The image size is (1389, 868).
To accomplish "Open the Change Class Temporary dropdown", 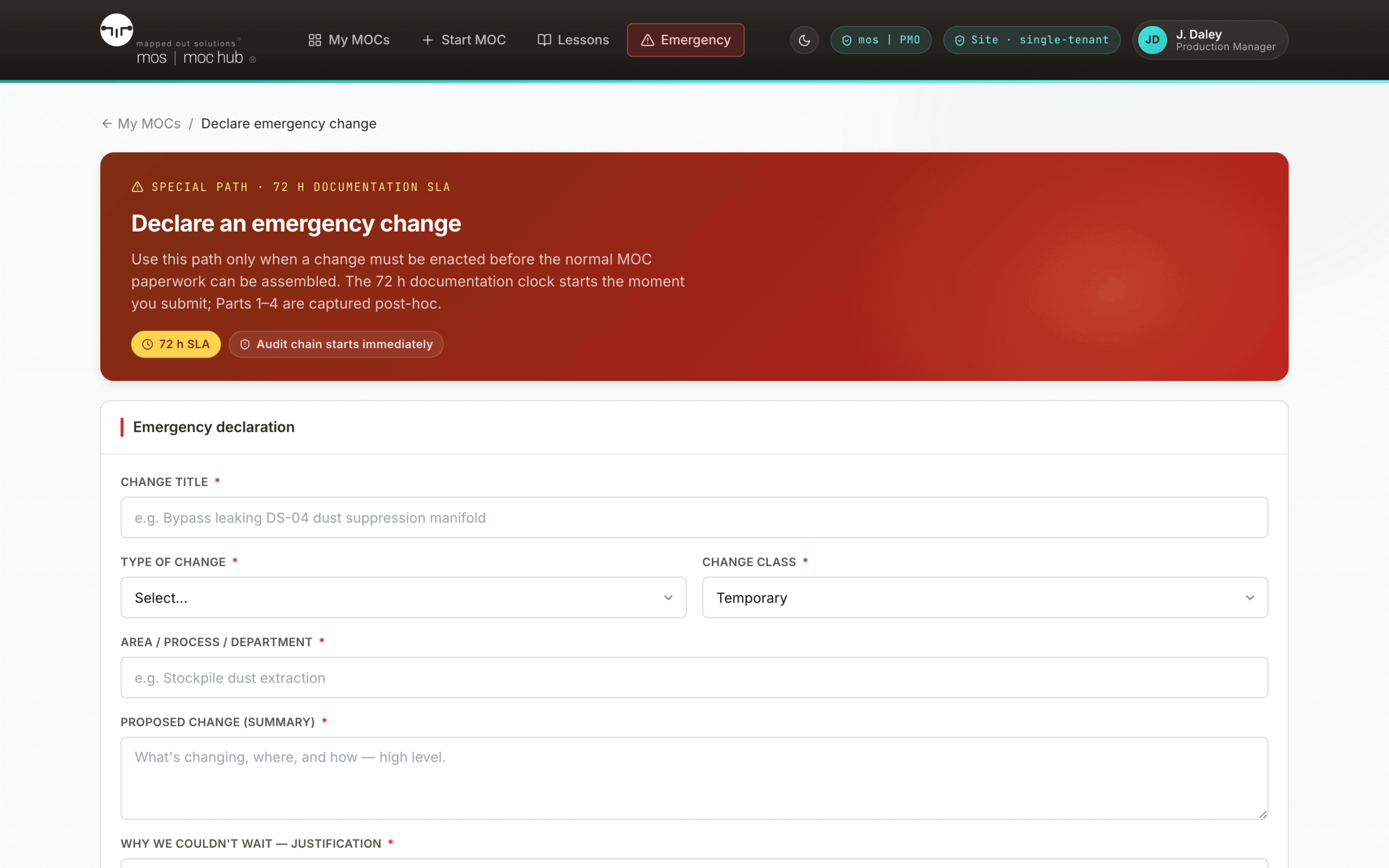I will 985,597.
